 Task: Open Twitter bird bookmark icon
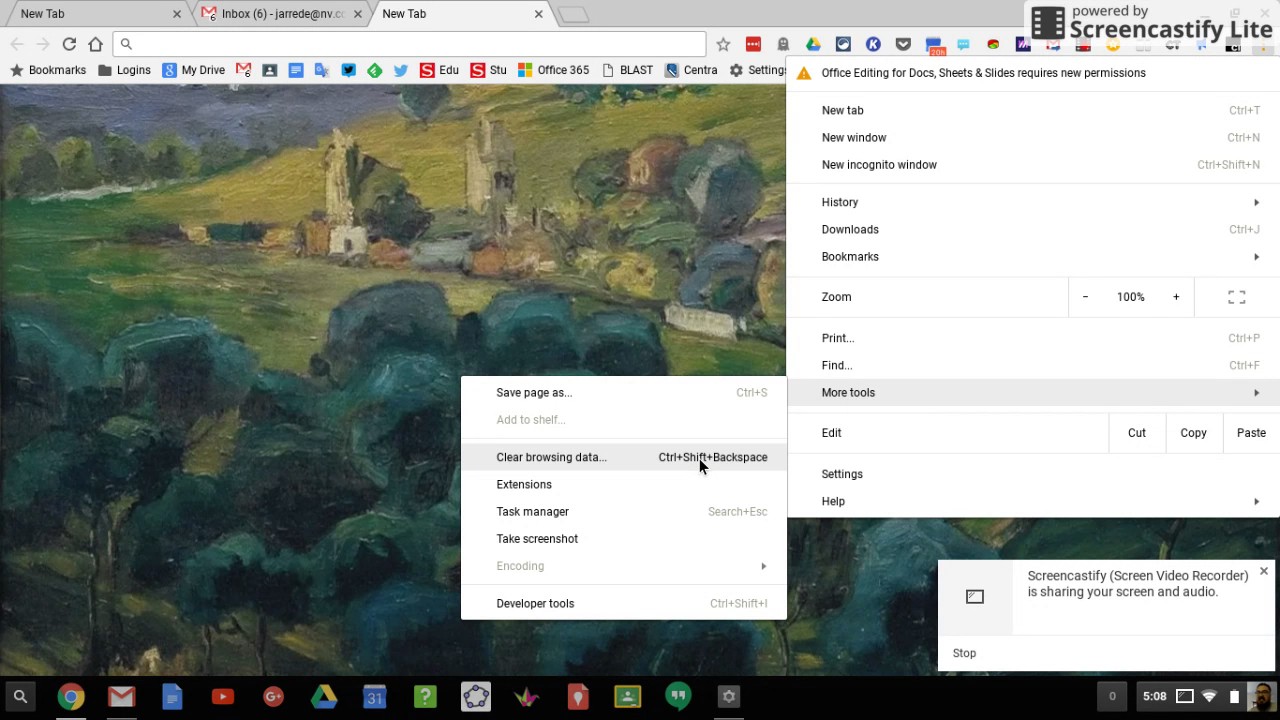401,70
